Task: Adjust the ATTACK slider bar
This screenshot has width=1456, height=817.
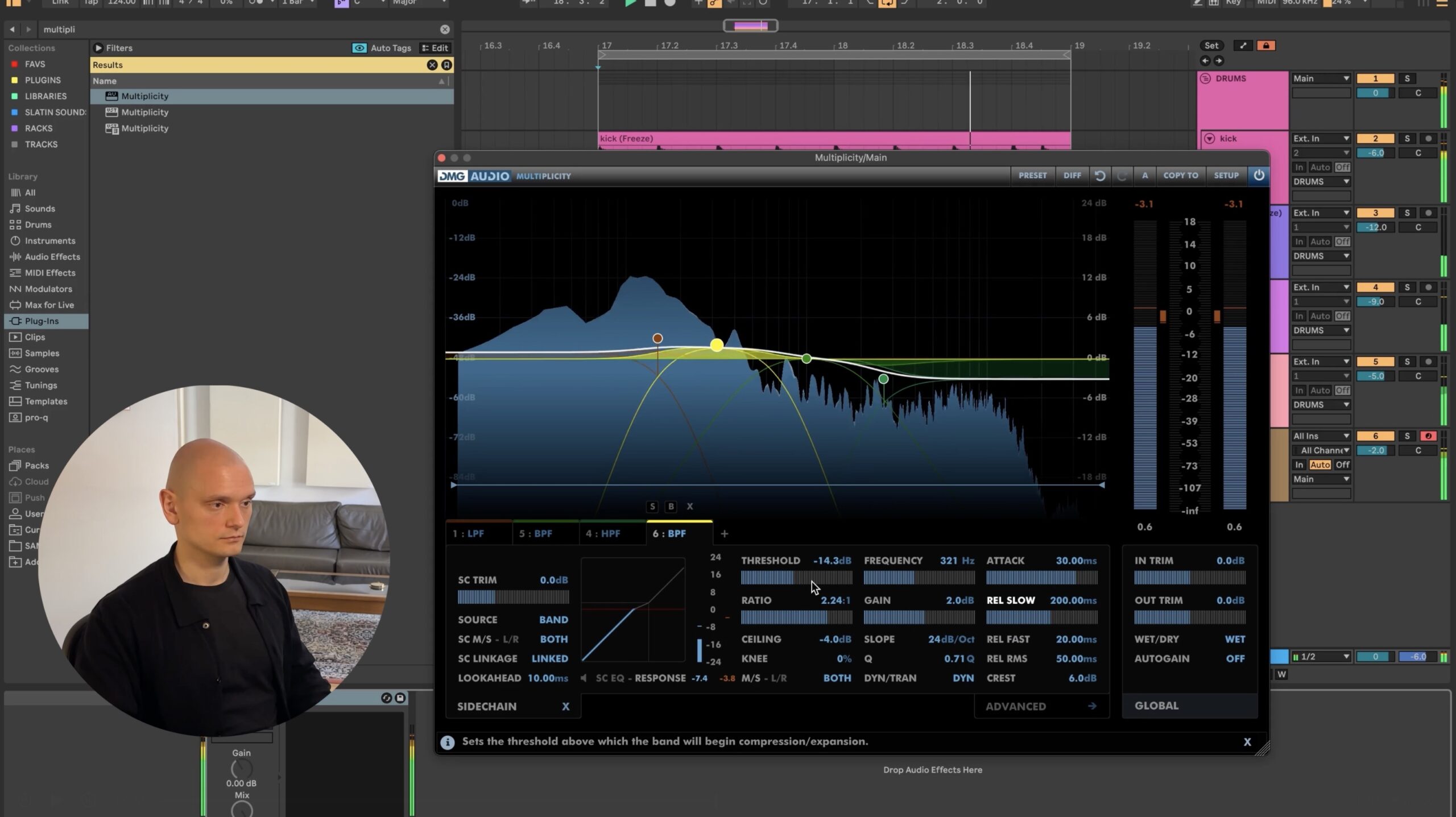Action: point(1041,578)
